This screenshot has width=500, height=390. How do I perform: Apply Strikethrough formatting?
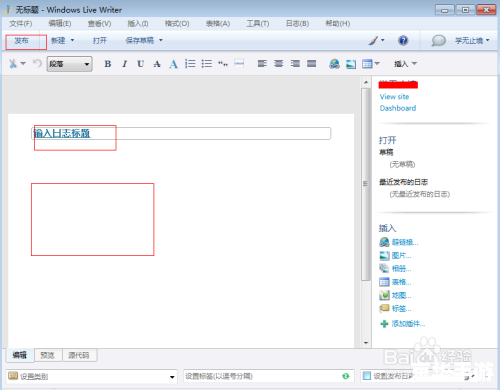click(157, 64)
